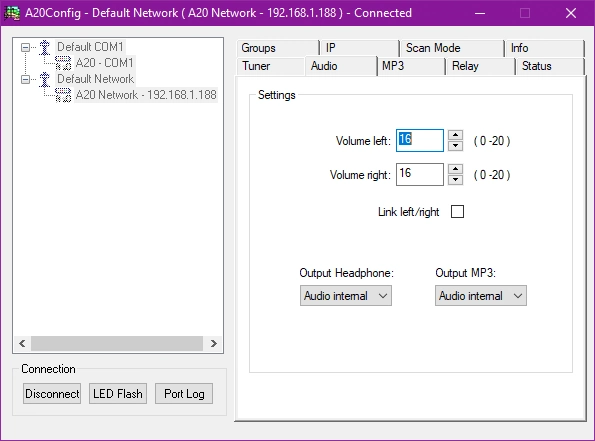This screenshot has height=441, width=595.
Task: Select the Default Network antenna icon
Action: pos(44,79)
